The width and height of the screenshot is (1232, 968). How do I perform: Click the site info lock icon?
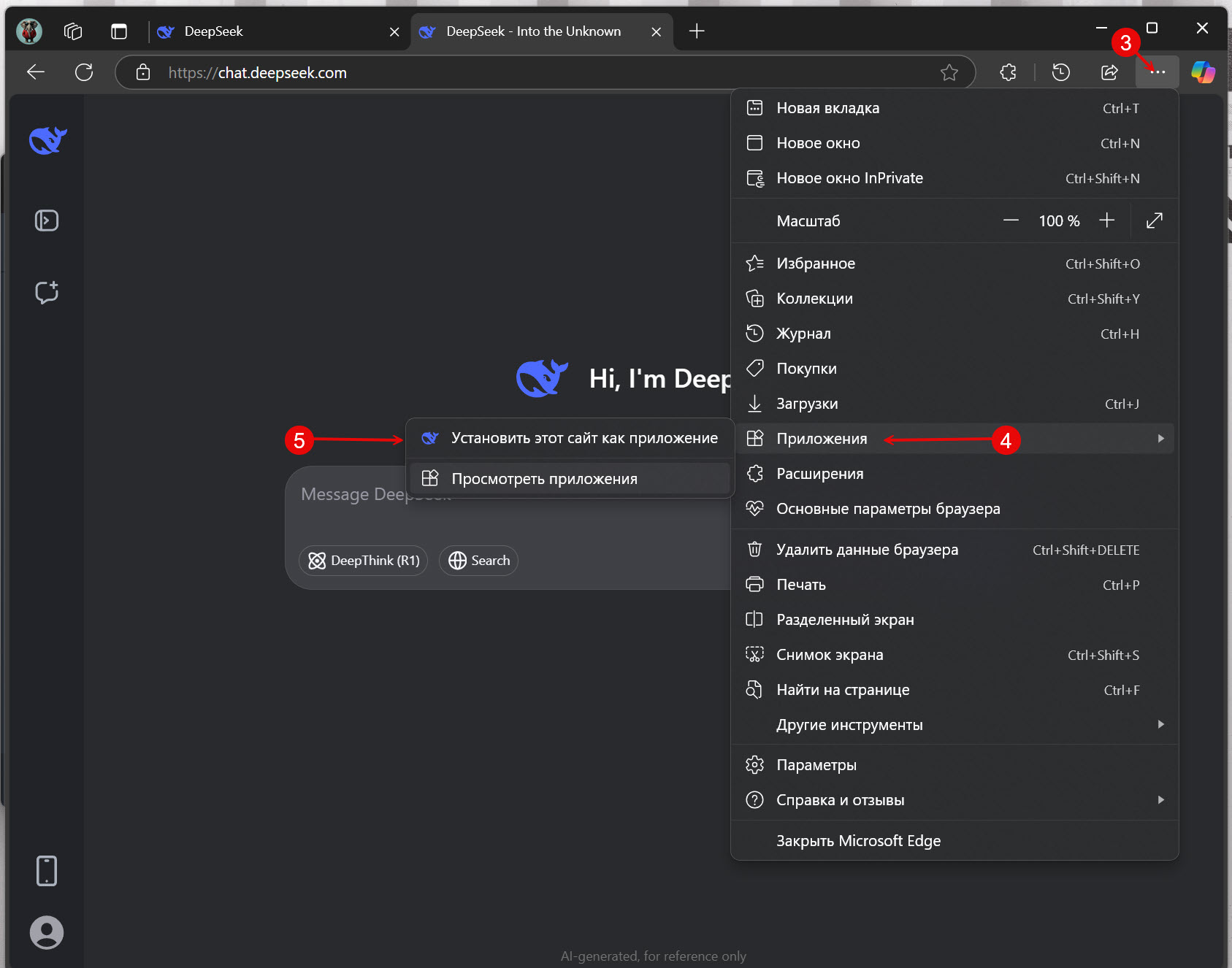point(143,72)
